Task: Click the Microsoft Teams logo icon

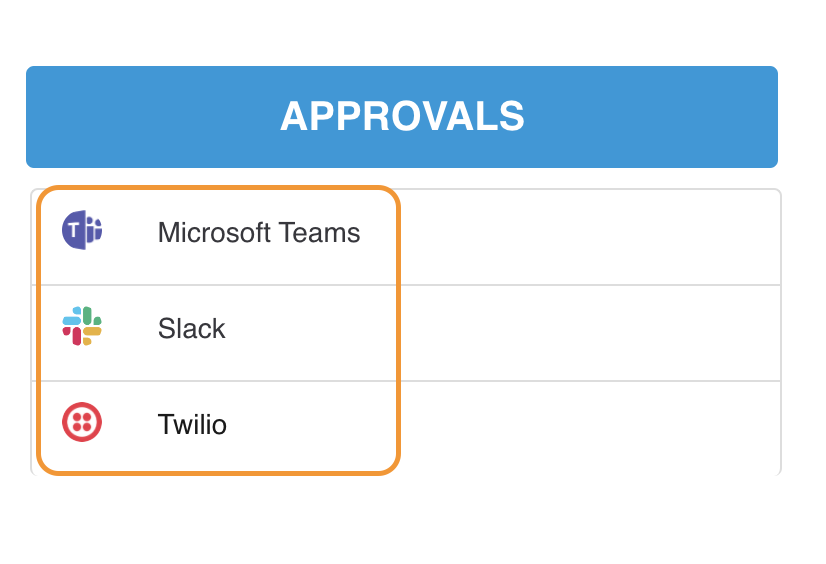Action: point(82,231)
